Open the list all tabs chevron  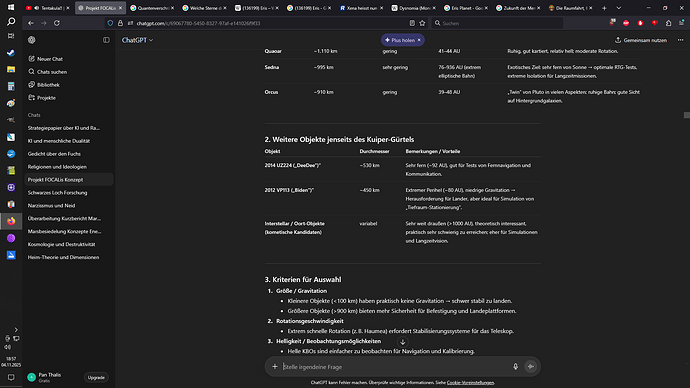(619, 8)
